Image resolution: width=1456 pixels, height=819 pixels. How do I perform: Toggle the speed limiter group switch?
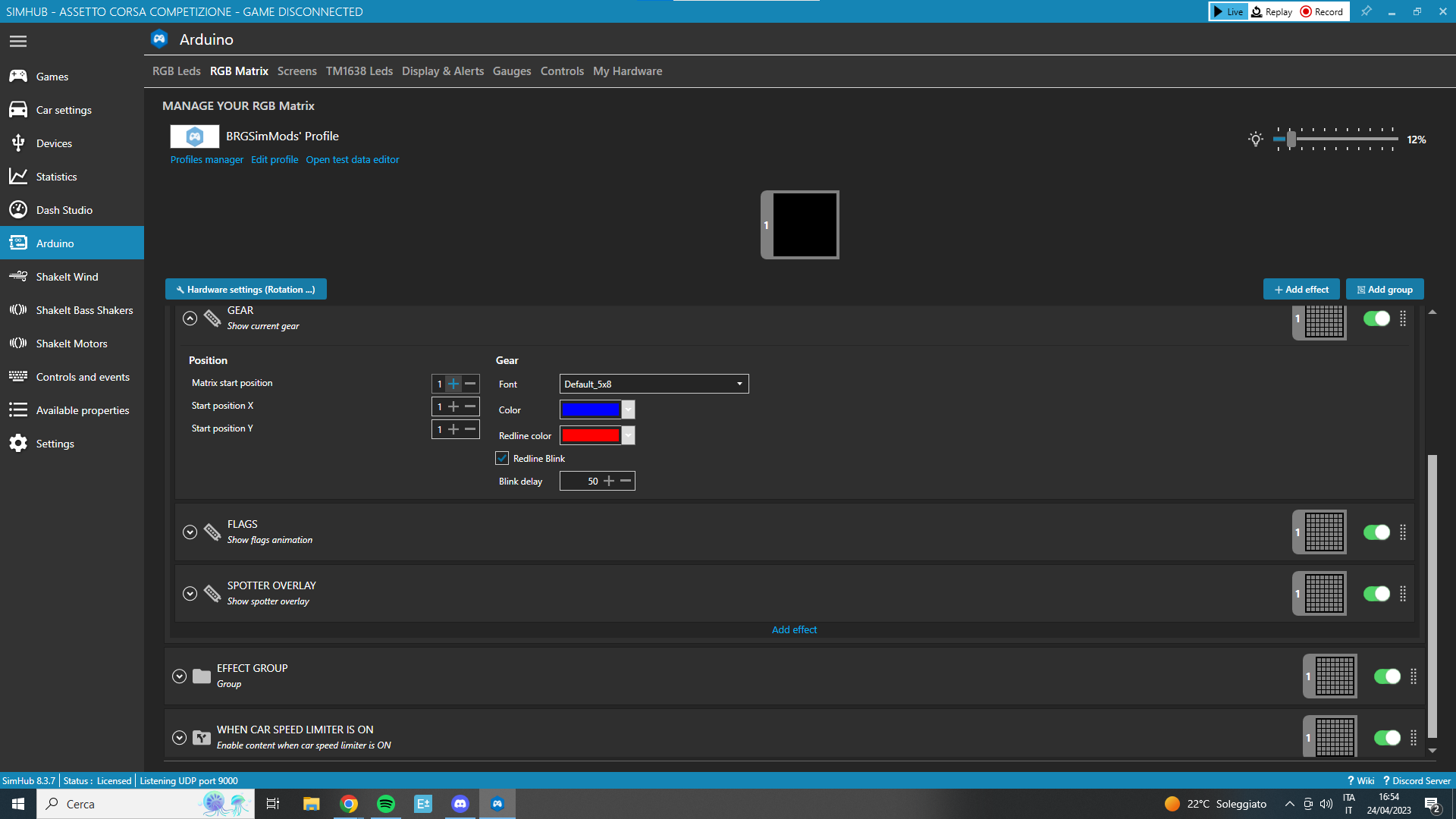tap(1387, 738)
